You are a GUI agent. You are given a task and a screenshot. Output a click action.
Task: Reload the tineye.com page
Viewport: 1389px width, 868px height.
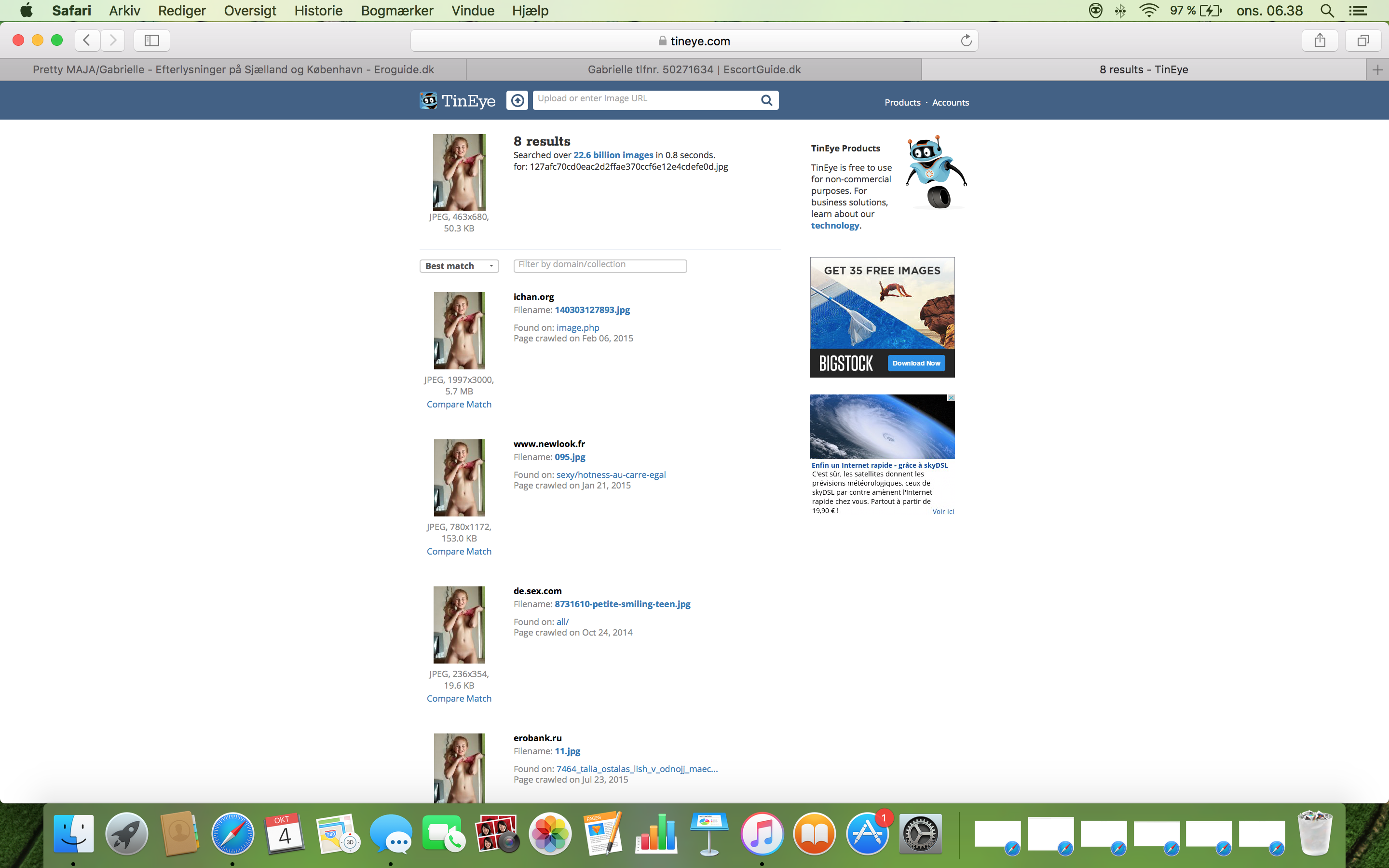click(966, 40)
